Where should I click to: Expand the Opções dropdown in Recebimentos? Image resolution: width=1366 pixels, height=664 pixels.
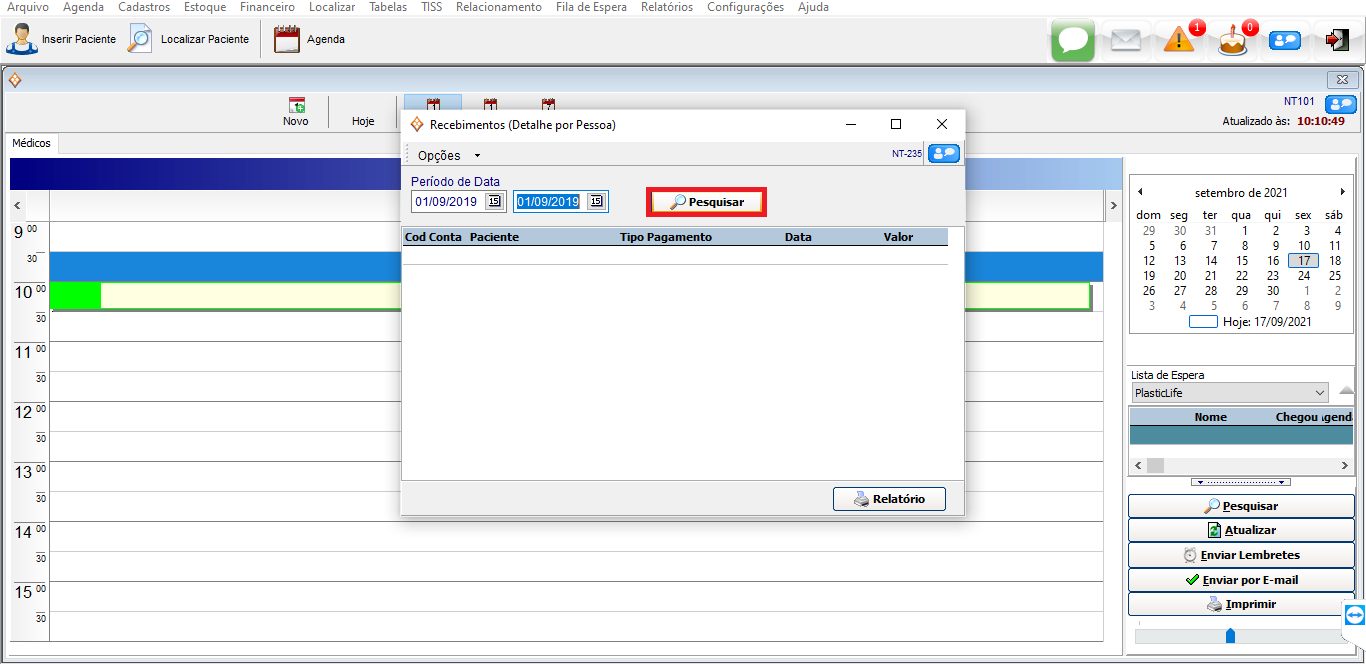pyautogui.click(x=448, y=155)
